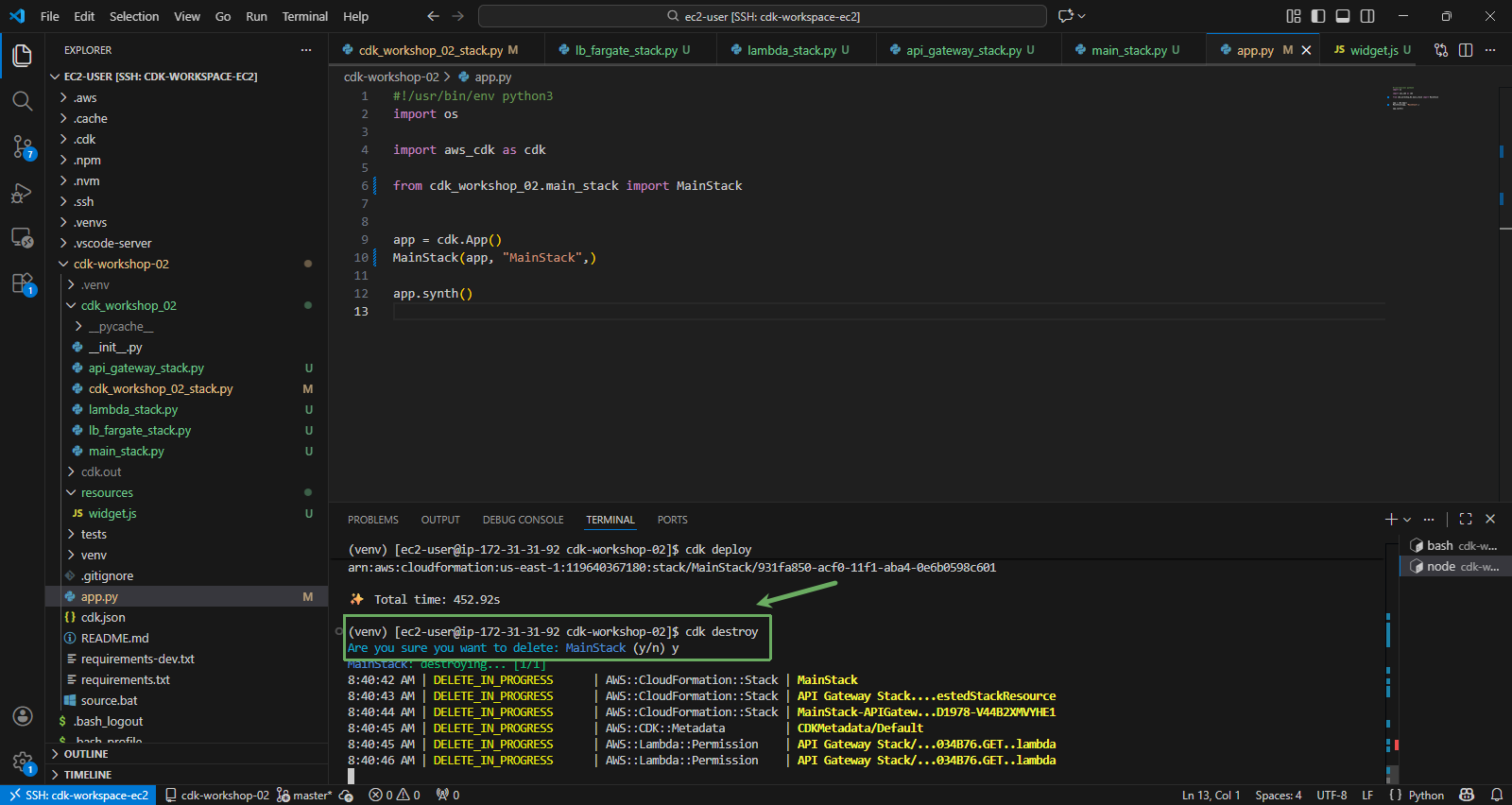Open Explorer views and more actions menu
This screenshot has height=805, width=1512.
[x=306, y=50]
